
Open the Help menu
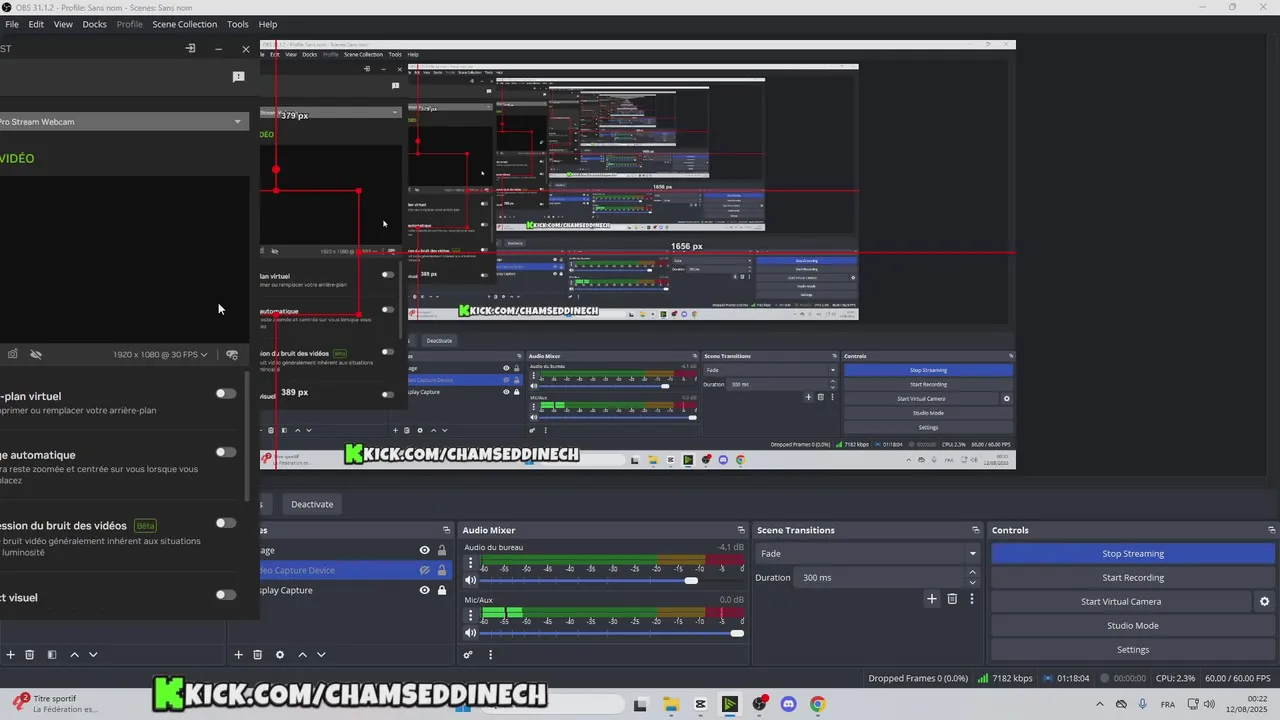click(x=268, y=24)
